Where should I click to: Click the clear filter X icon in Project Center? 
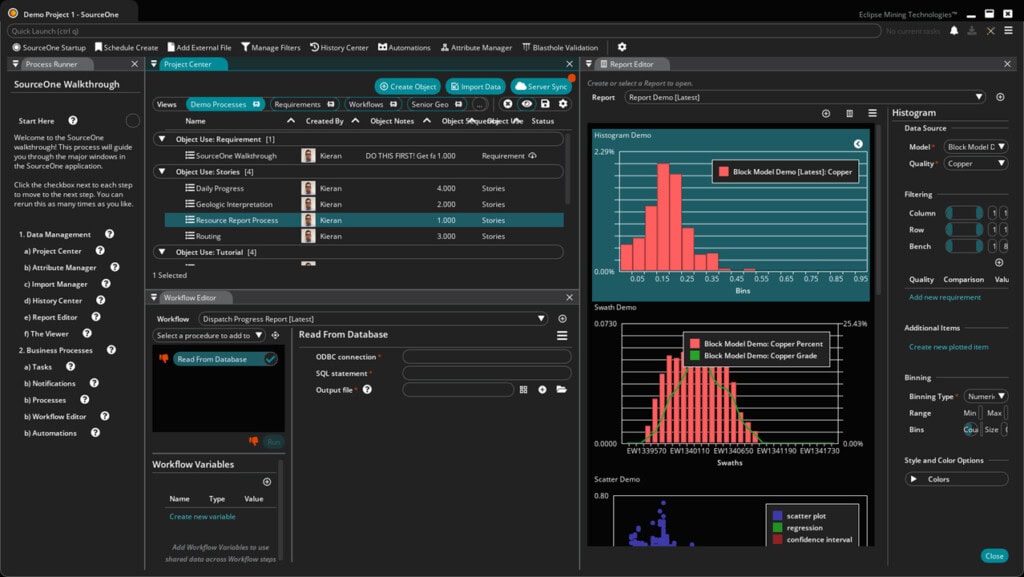click(x=507, y=104)
